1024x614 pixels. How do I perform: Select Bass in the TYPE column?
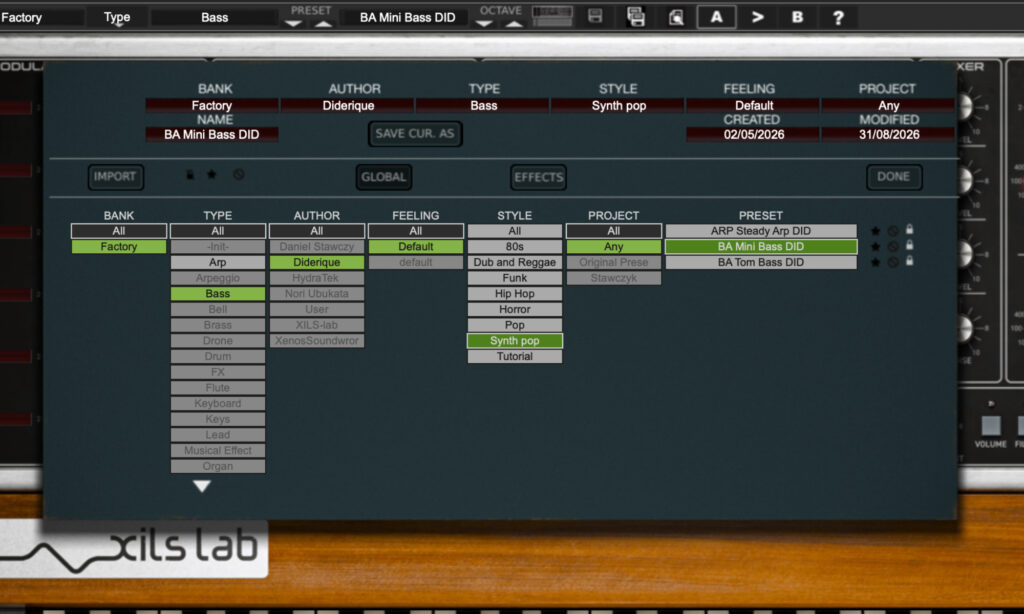(x=217, y=293)
